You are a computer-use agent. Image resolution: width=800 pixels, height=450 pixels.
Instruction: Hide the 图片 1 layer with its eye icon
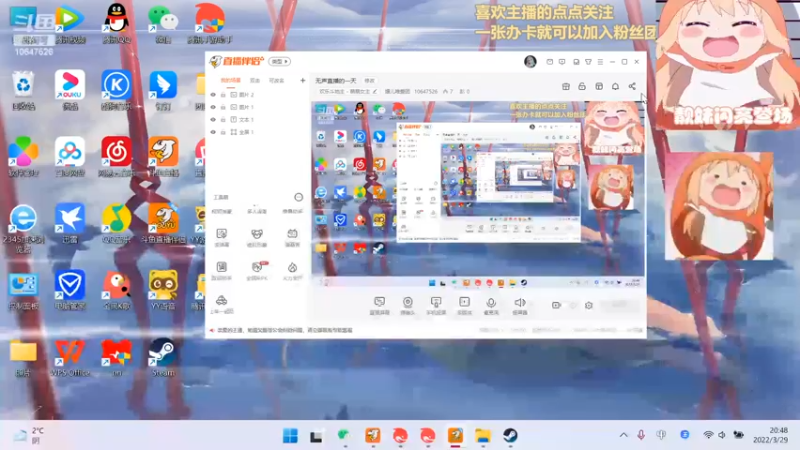[x=213, y=107]
